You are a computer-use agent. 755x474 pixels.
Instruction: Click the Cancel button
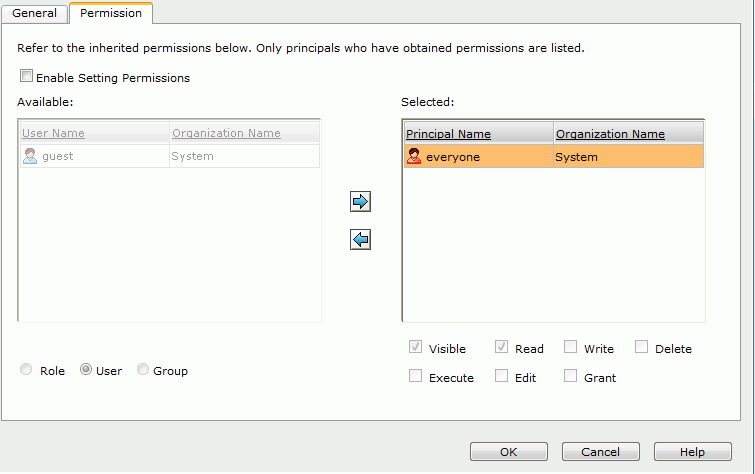click(600, 452)
